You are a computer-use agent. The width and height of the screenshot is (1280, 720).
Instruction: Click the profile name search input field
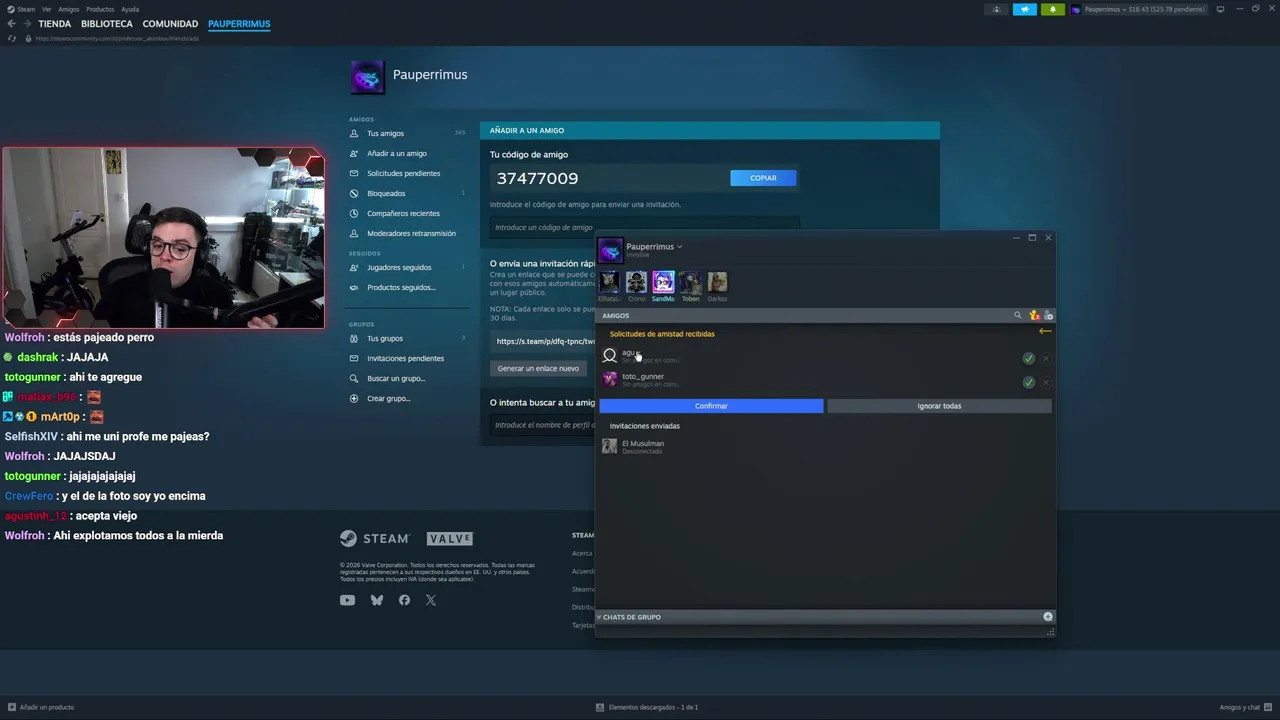coord(542,425)
